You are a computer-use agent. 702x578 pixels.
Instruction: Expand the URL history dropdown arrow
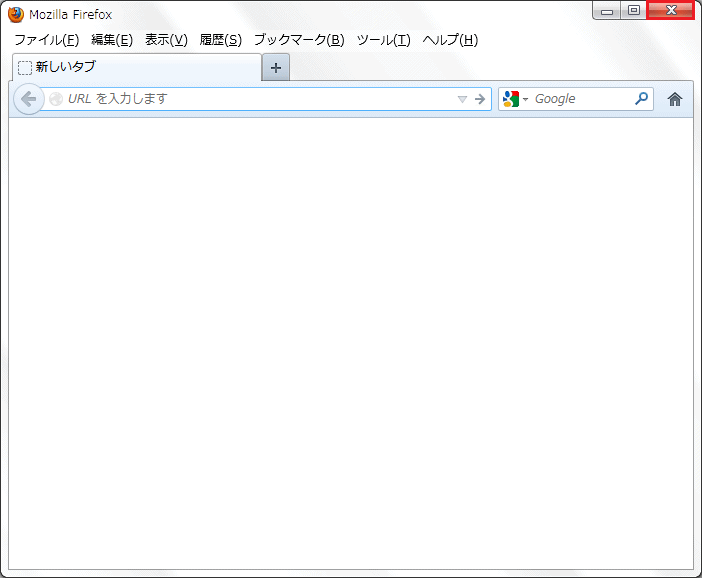[x=462, y=99]
